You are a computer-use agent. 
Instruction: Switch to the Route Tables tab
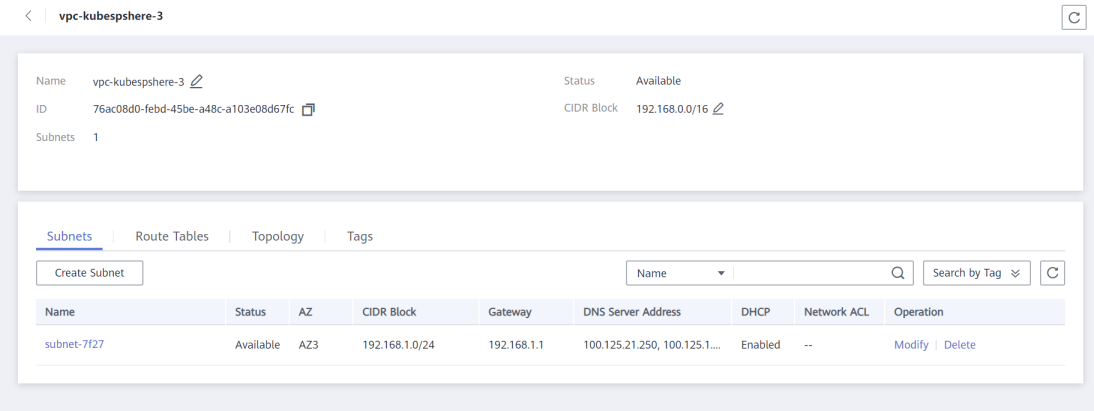(172, 237)
